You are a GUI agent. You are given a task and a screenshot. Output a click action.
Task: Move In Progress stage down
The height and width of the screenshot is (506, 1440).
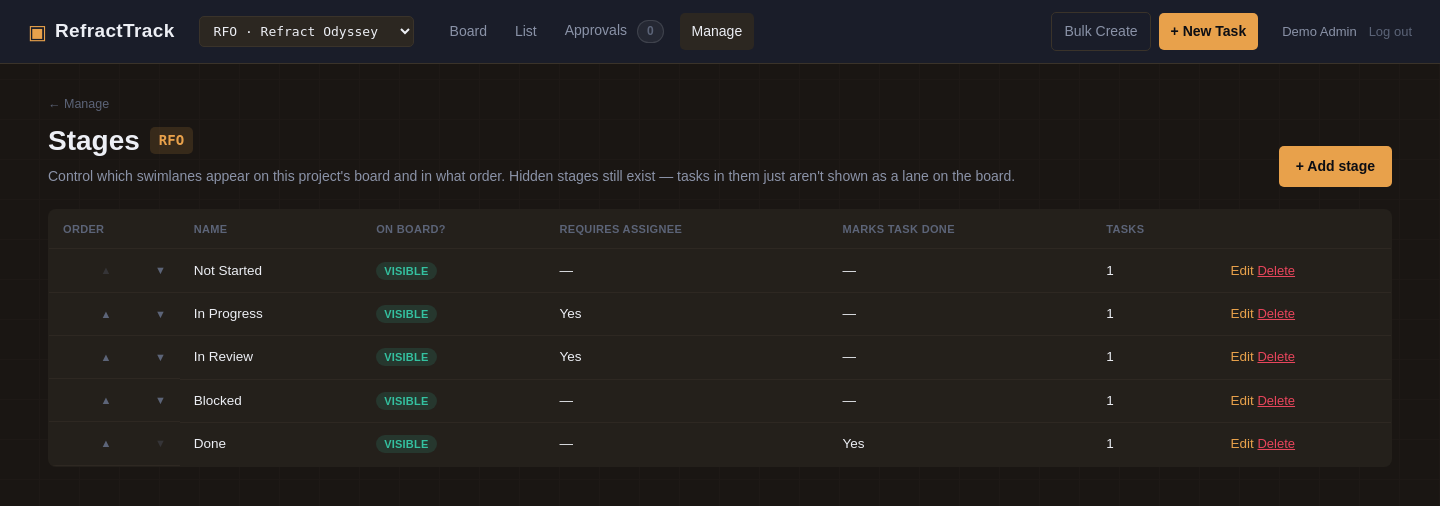pos(160,314)
